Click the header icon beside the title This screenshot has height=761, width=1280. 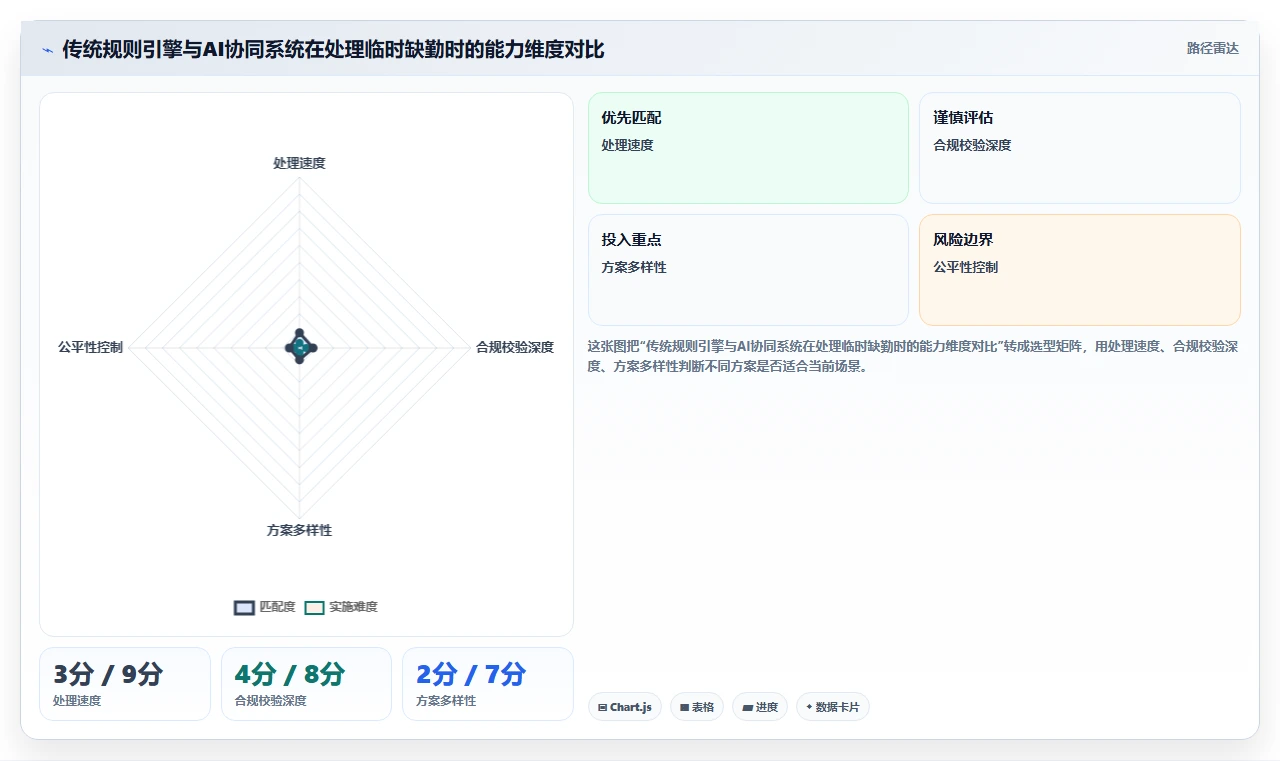(x=48, y=50)
